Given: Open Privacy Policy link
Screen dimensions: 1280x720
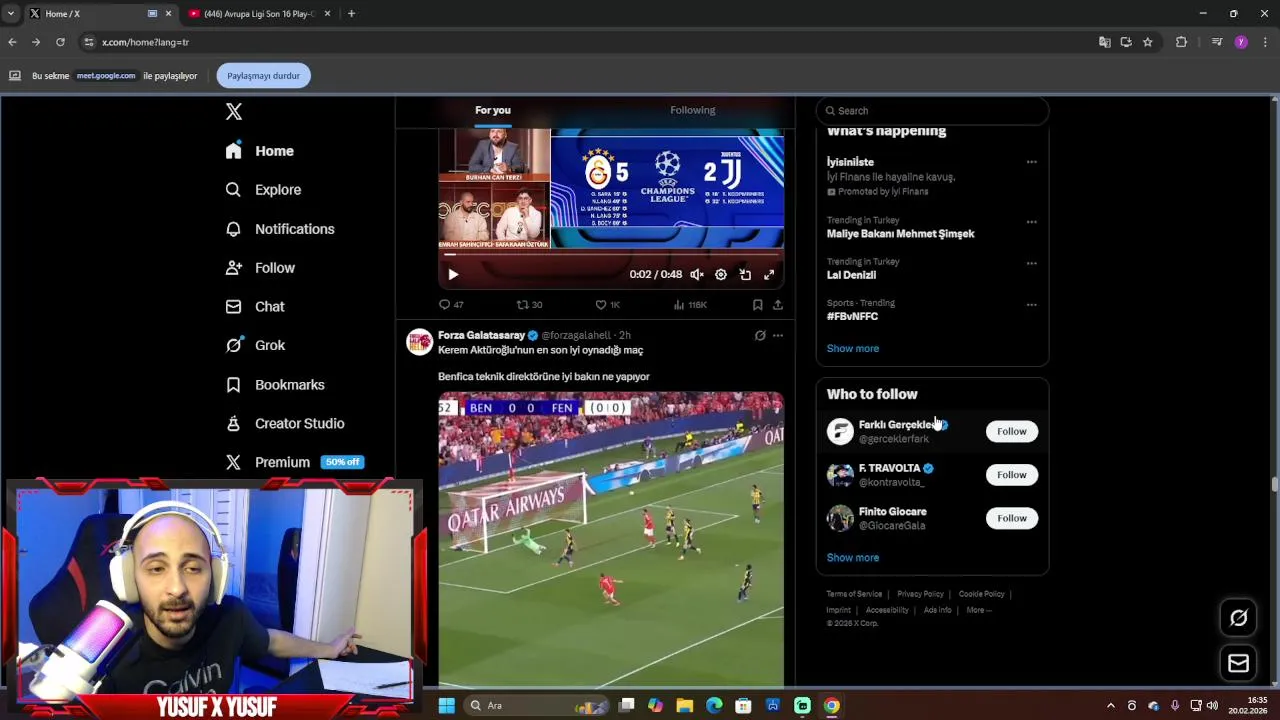Looking at the screenshot, I should point(920,594).
